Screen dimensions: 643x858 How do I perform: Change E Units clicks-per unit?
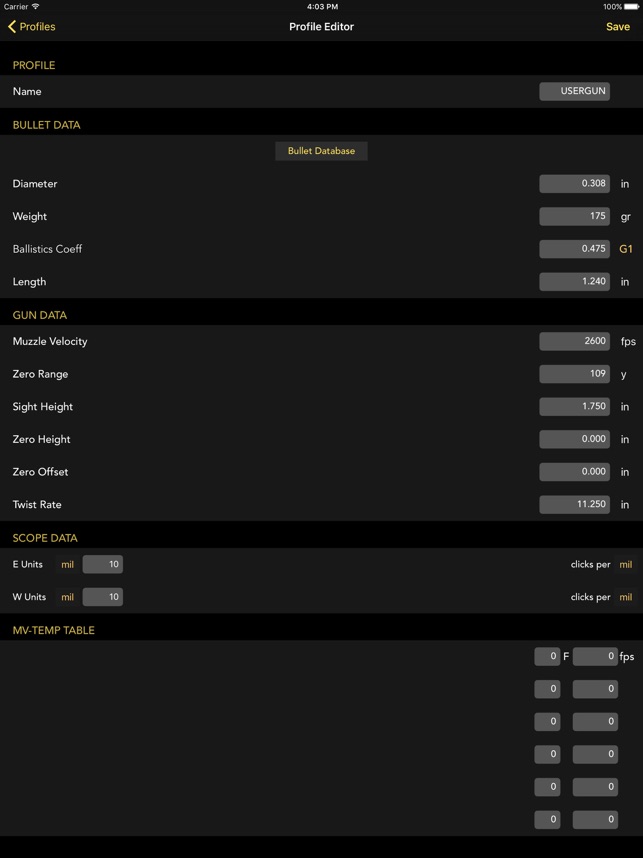(x=626, y=564)
